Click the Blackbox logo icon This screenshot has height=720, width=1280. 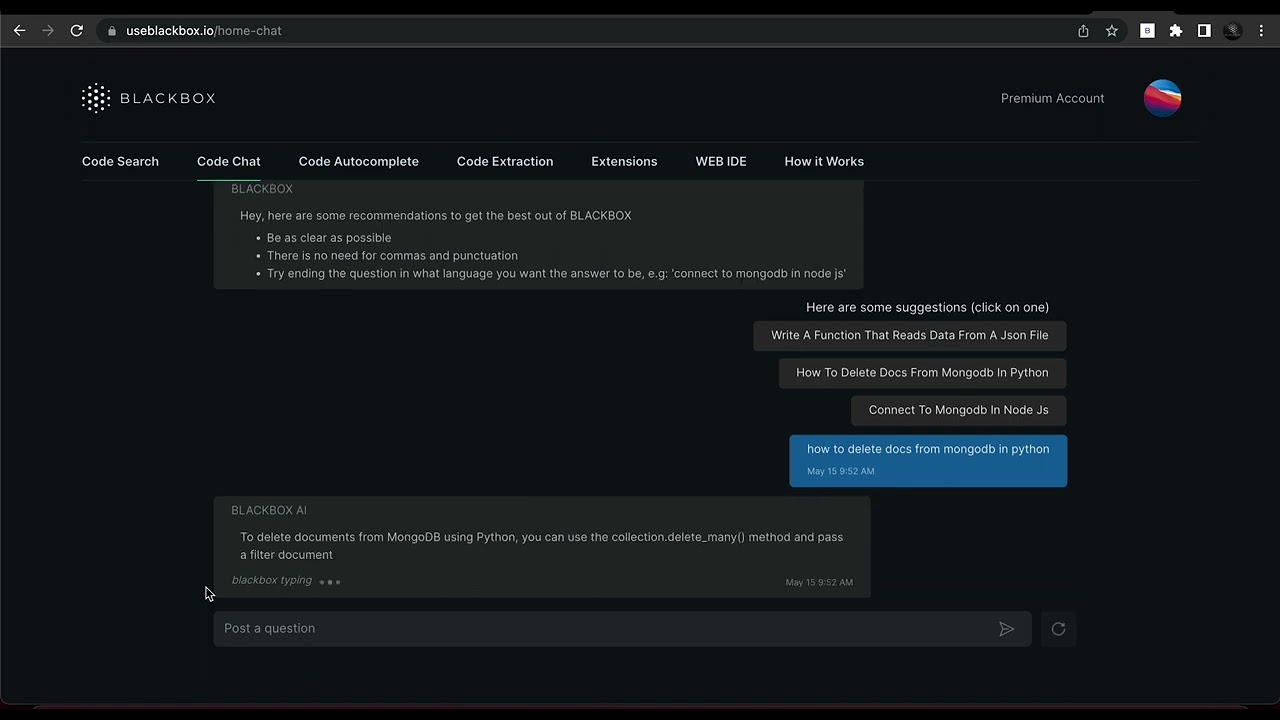click(96, 98)
